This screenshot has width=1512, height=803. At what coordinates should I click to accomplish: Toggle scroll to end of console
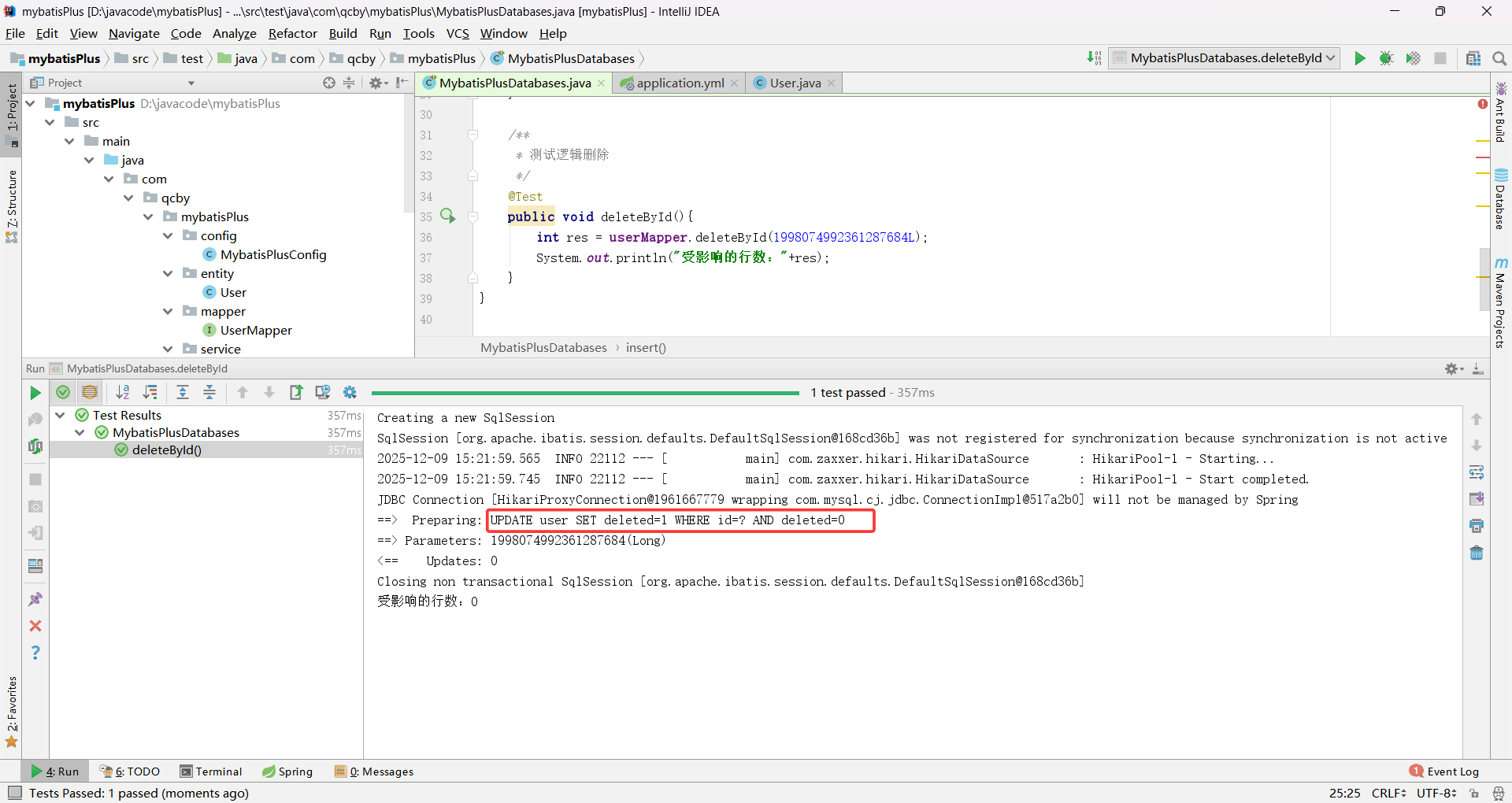[1477, 499]
